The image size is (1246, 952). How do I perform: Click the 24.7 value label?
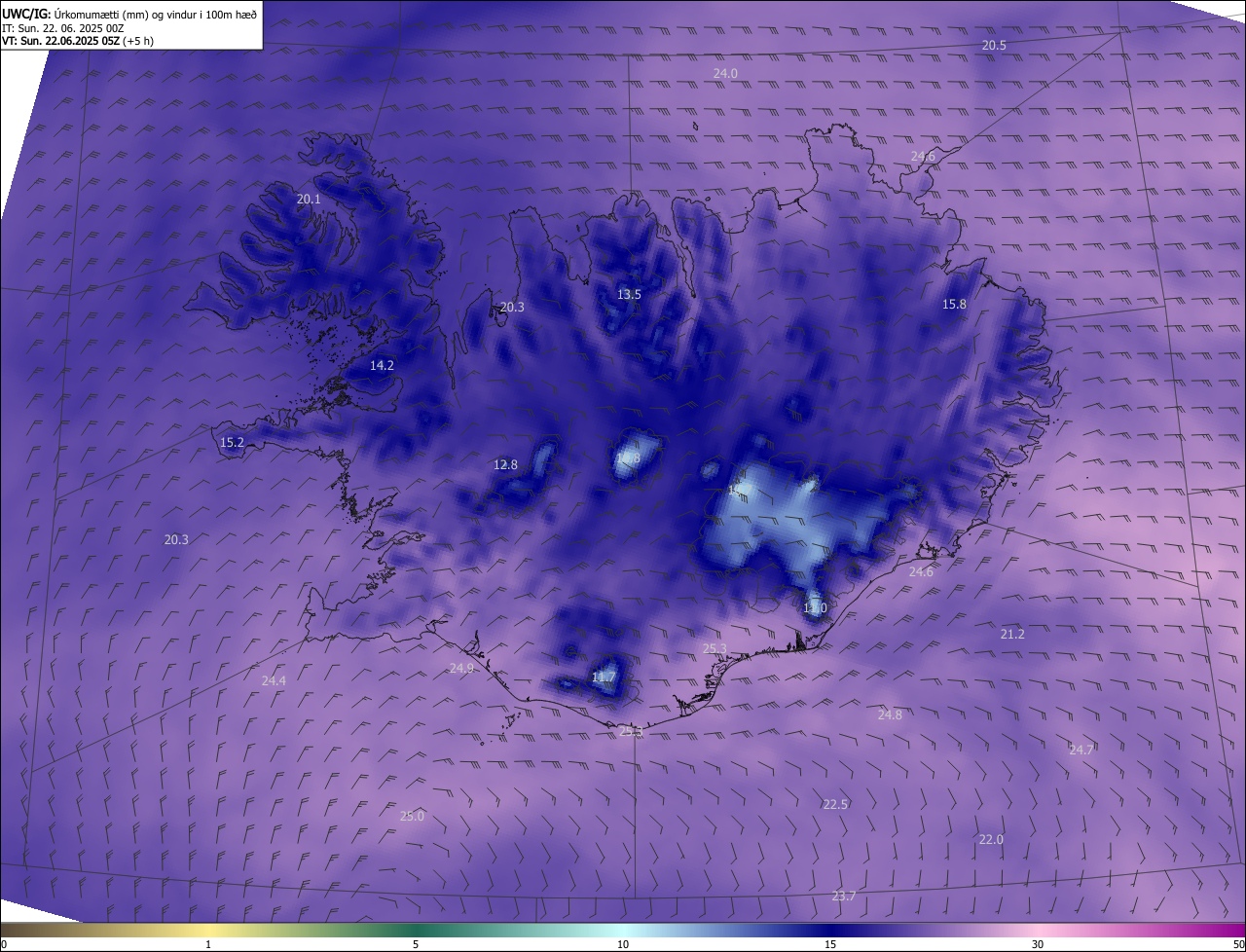point(1081,751)
